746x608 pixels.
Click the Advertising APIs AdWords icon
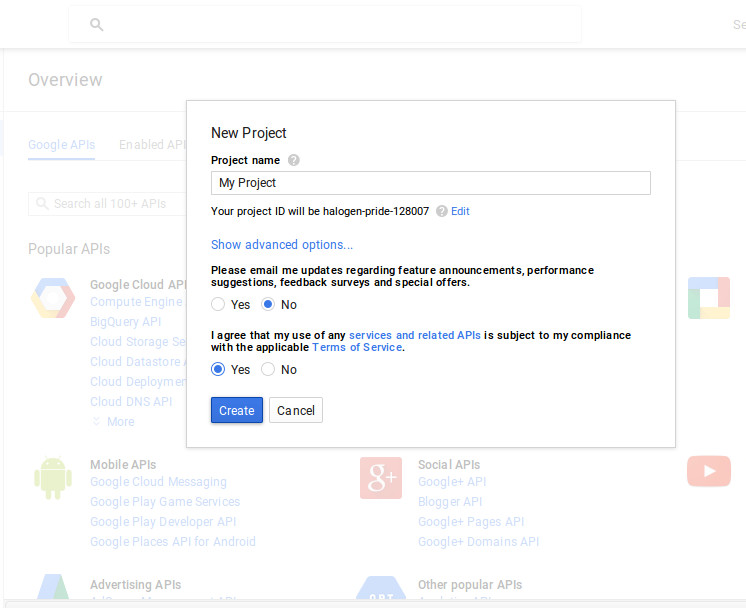pyautogui.click(x=53, y=586)
